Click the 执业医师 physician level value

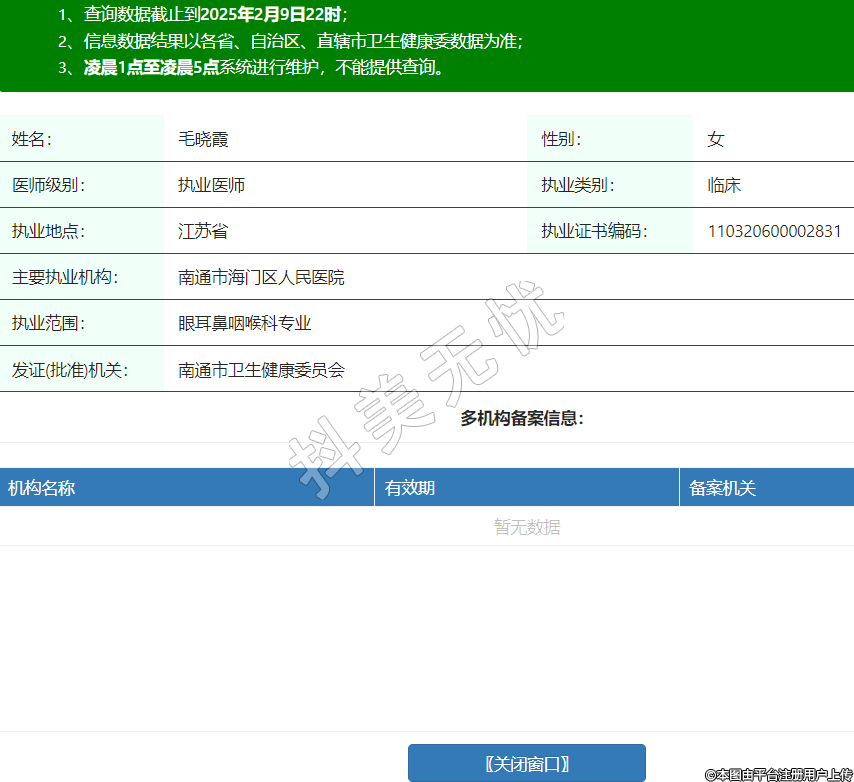click(211, 185)
